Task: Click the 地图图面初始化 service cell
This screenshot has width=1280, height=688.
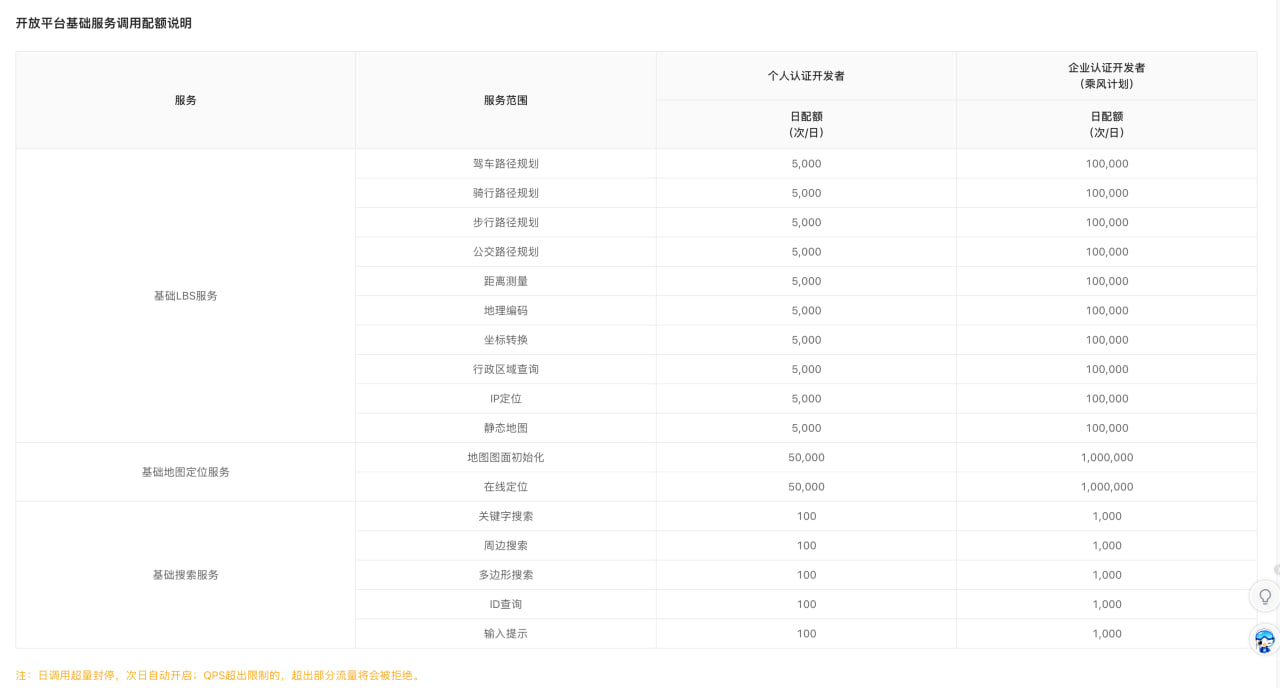Action: pyautogui.click(x=505, y=457)
